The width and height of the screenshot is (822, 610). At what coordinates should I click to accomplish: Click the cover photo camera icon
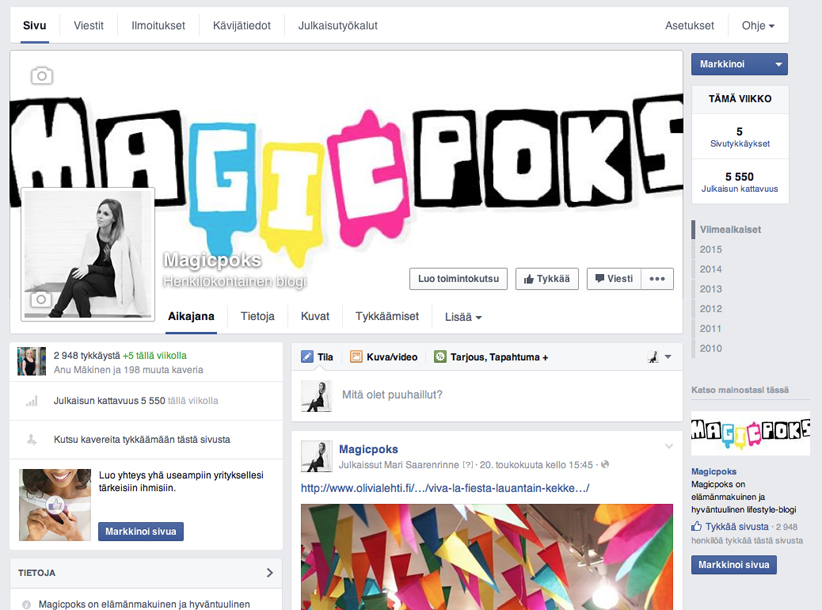[x=41, y=76]
